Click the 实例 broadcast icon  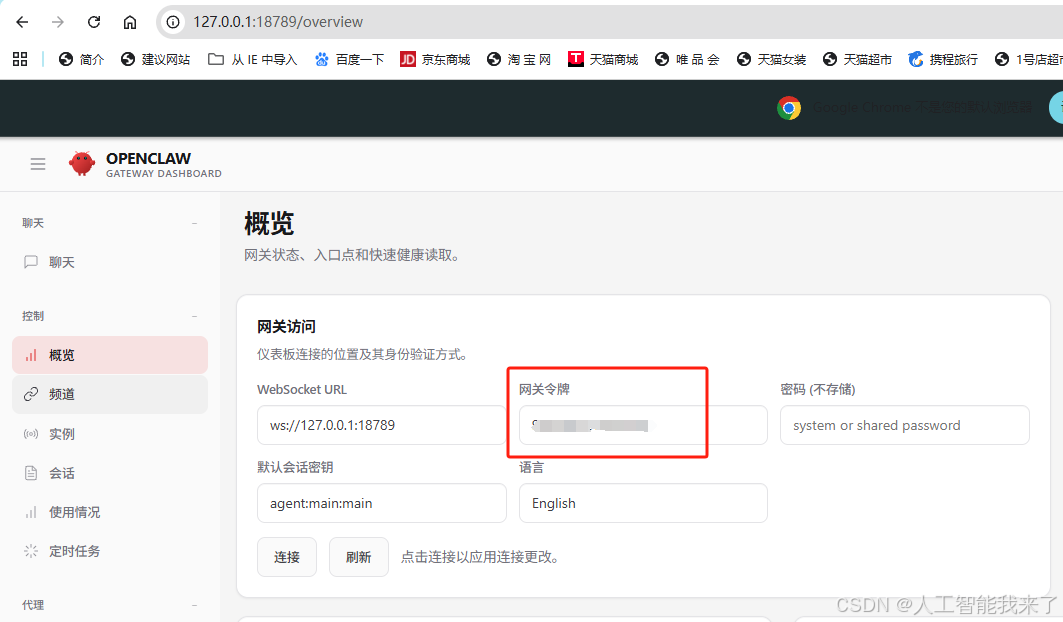(33, 433)
